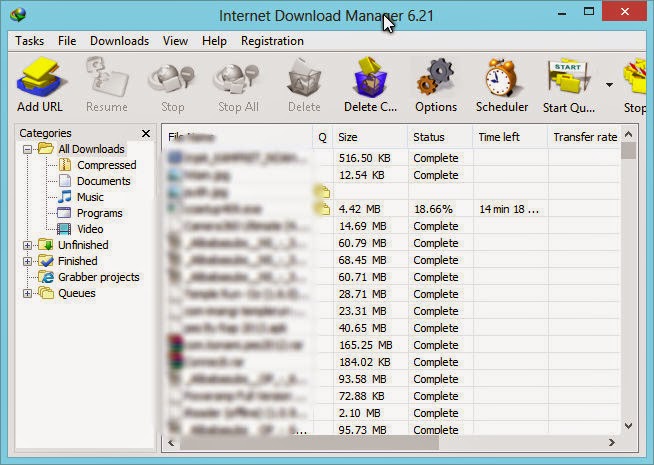This screenshot has width=654, height=465.
Task: Select the Compressed category
Action: coord(107,165)
